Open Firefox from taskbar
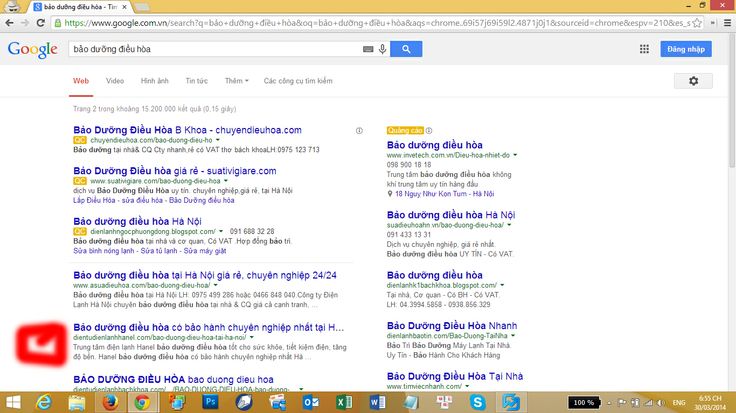The height and width of the screenshot is (413, 736). tap(110, 402)
